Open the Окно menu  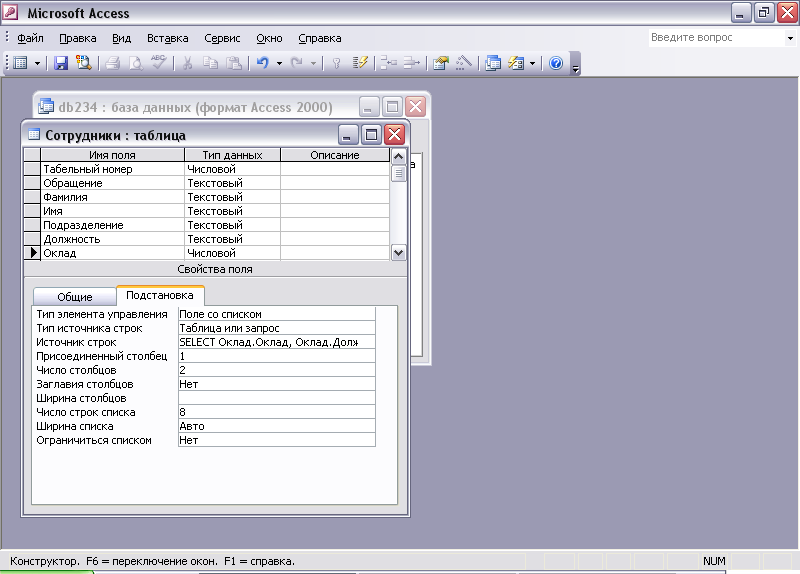click(x=269, y=38)
